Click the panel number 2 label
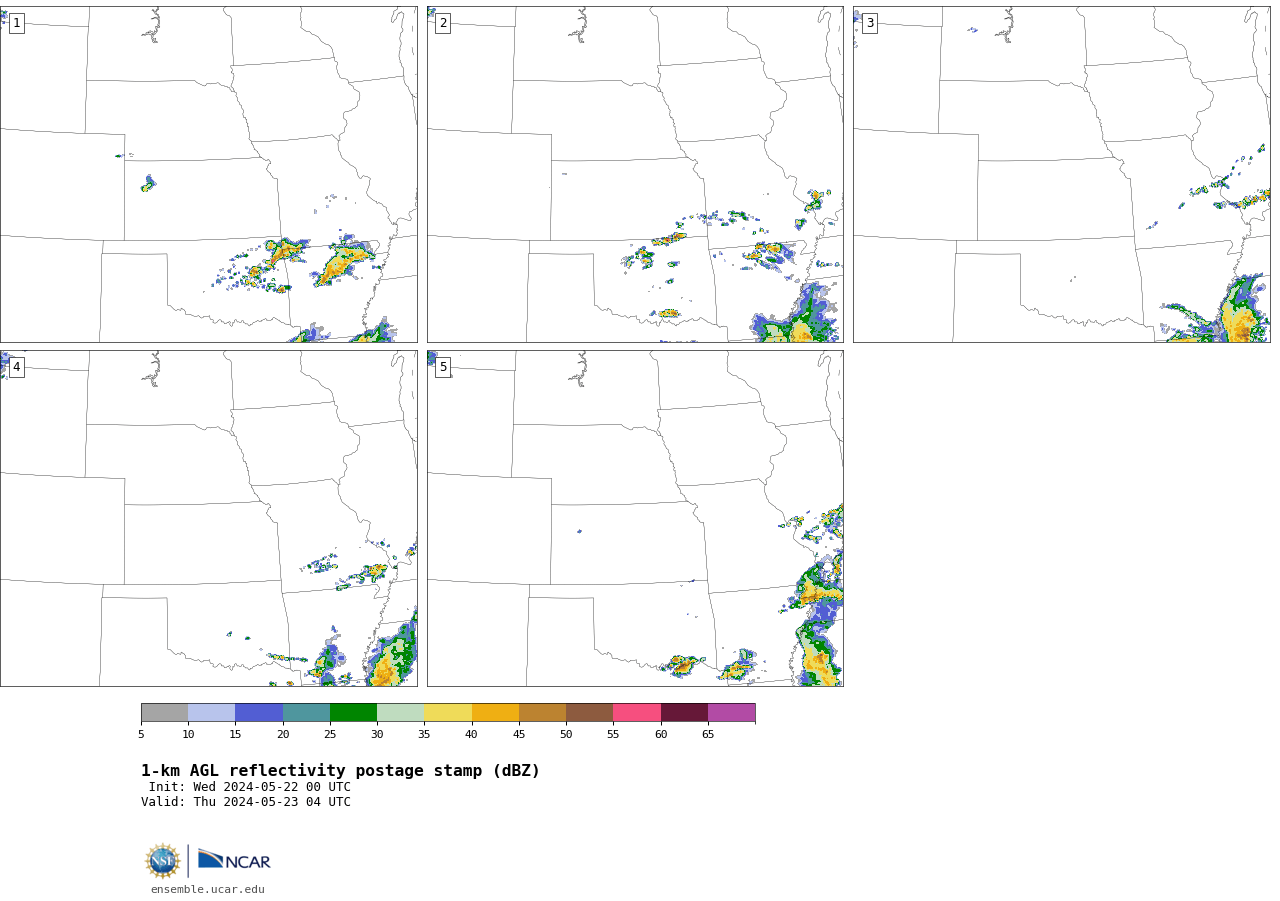 tap(443, 23)
